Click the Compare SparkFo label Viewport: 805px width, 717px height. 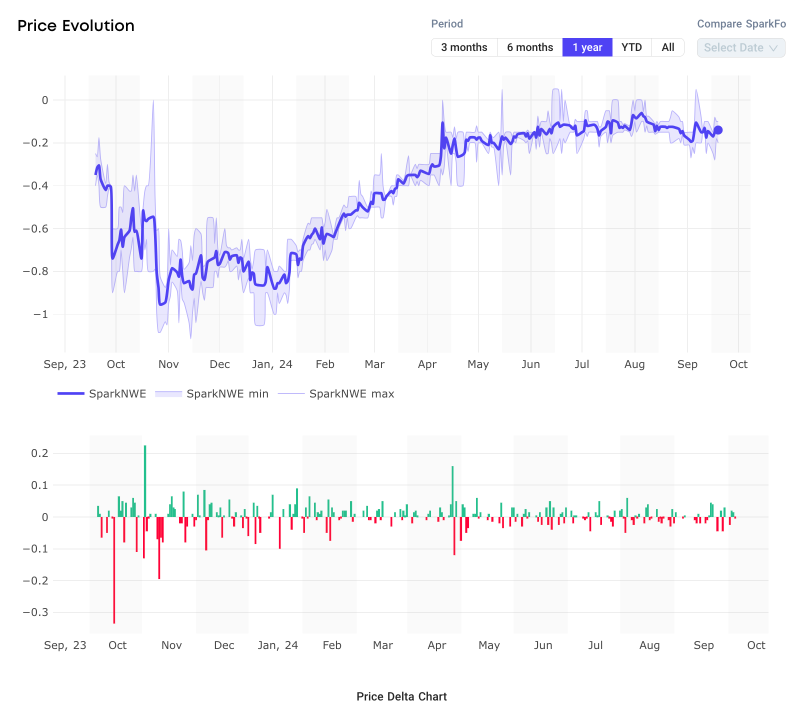tap(741, 24)
